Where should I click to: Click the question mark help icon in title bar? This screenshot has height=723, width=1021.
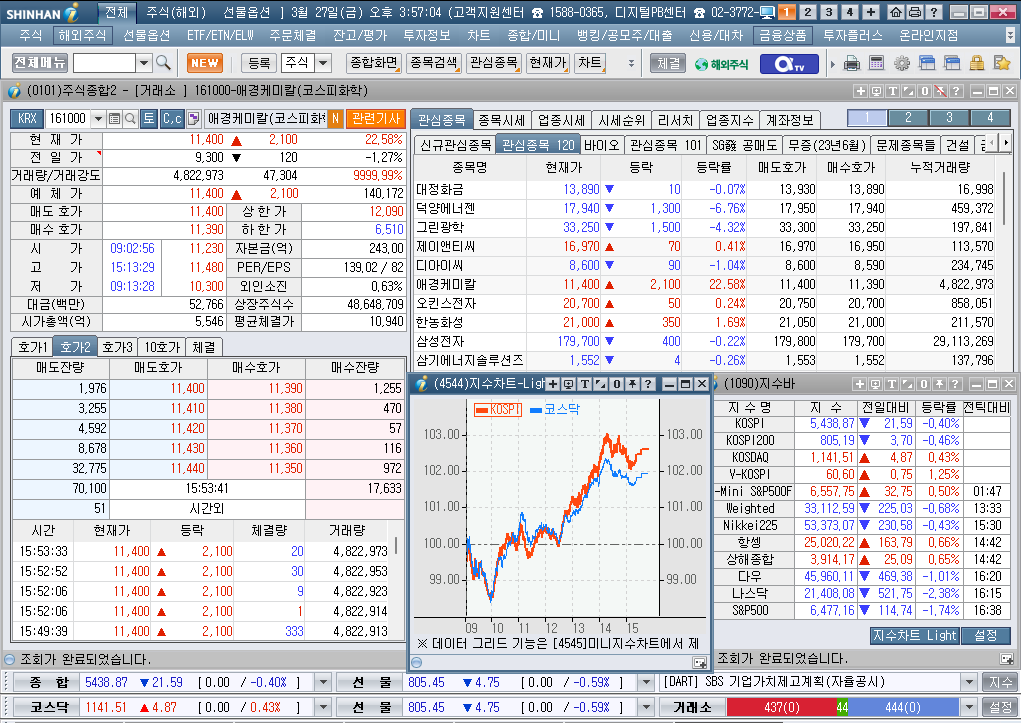tap(934, 12)
